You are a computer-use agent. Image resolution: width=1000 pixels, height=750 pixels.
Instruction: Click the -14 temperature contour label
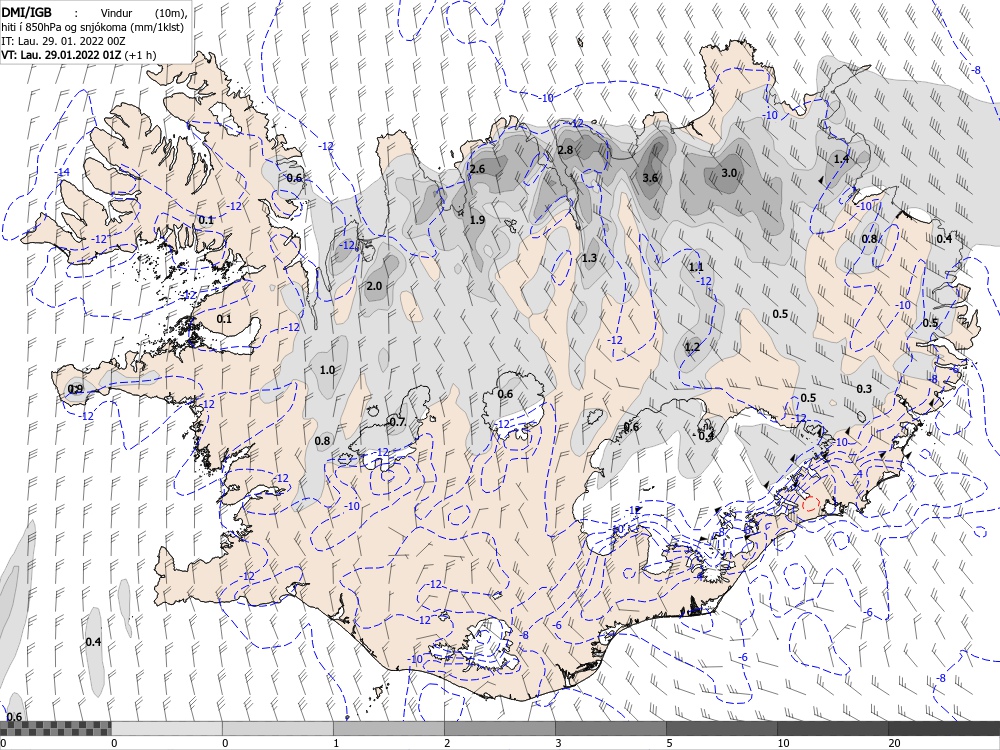62,172
